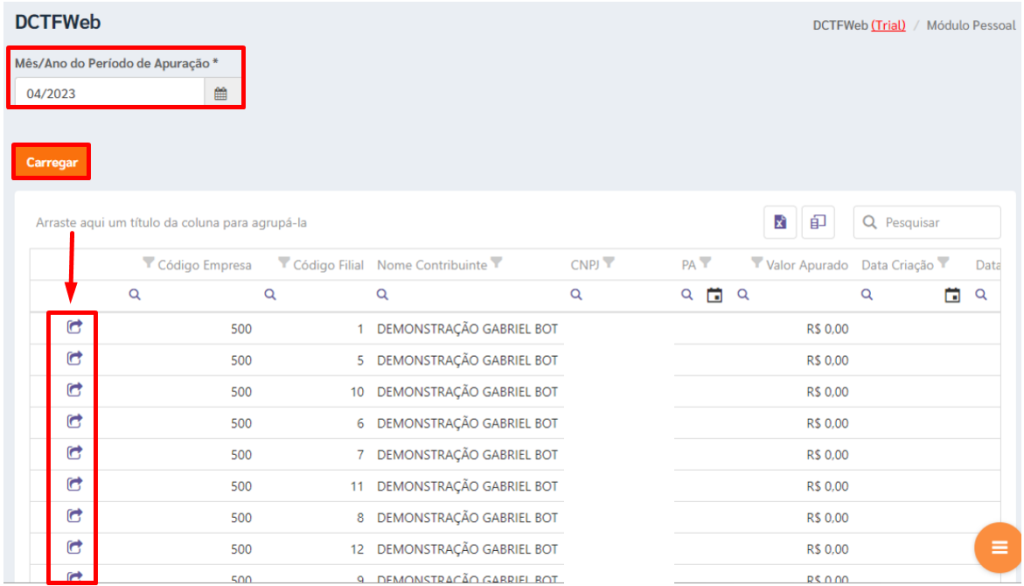Image resolution: width=1024 pixels, height=586 pixels.
Task: Open calendar in Data Criação filter cell
Action: point(952,295)
